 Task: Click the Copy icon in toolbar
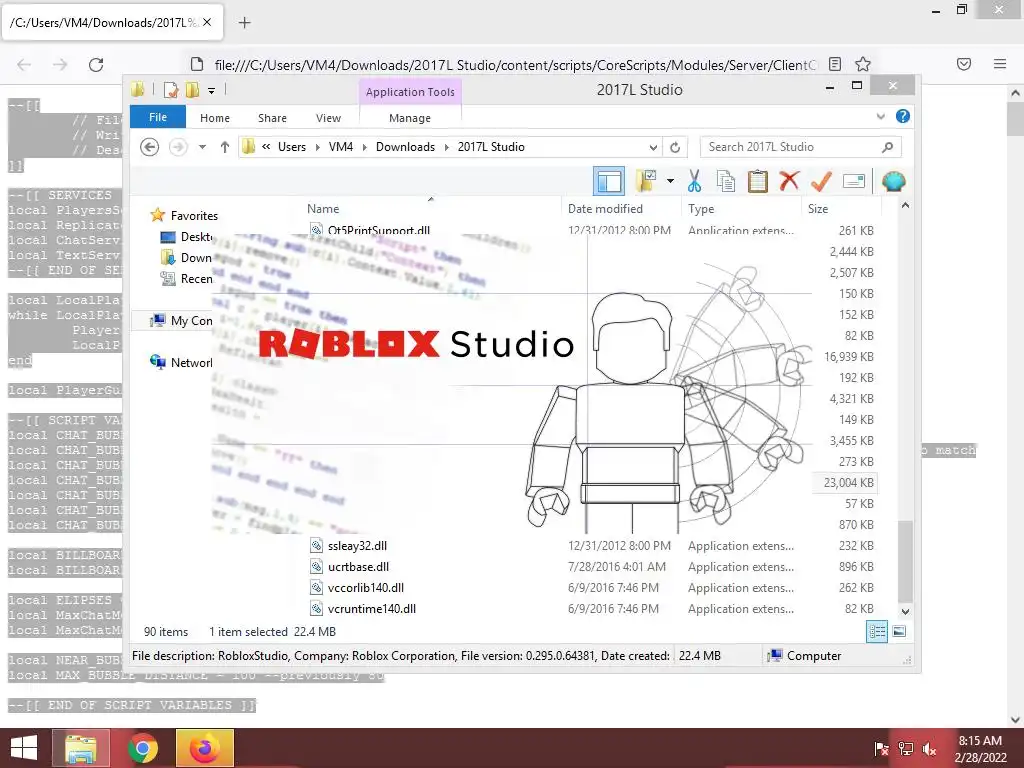pyautogui.click(x=726, y=181)
